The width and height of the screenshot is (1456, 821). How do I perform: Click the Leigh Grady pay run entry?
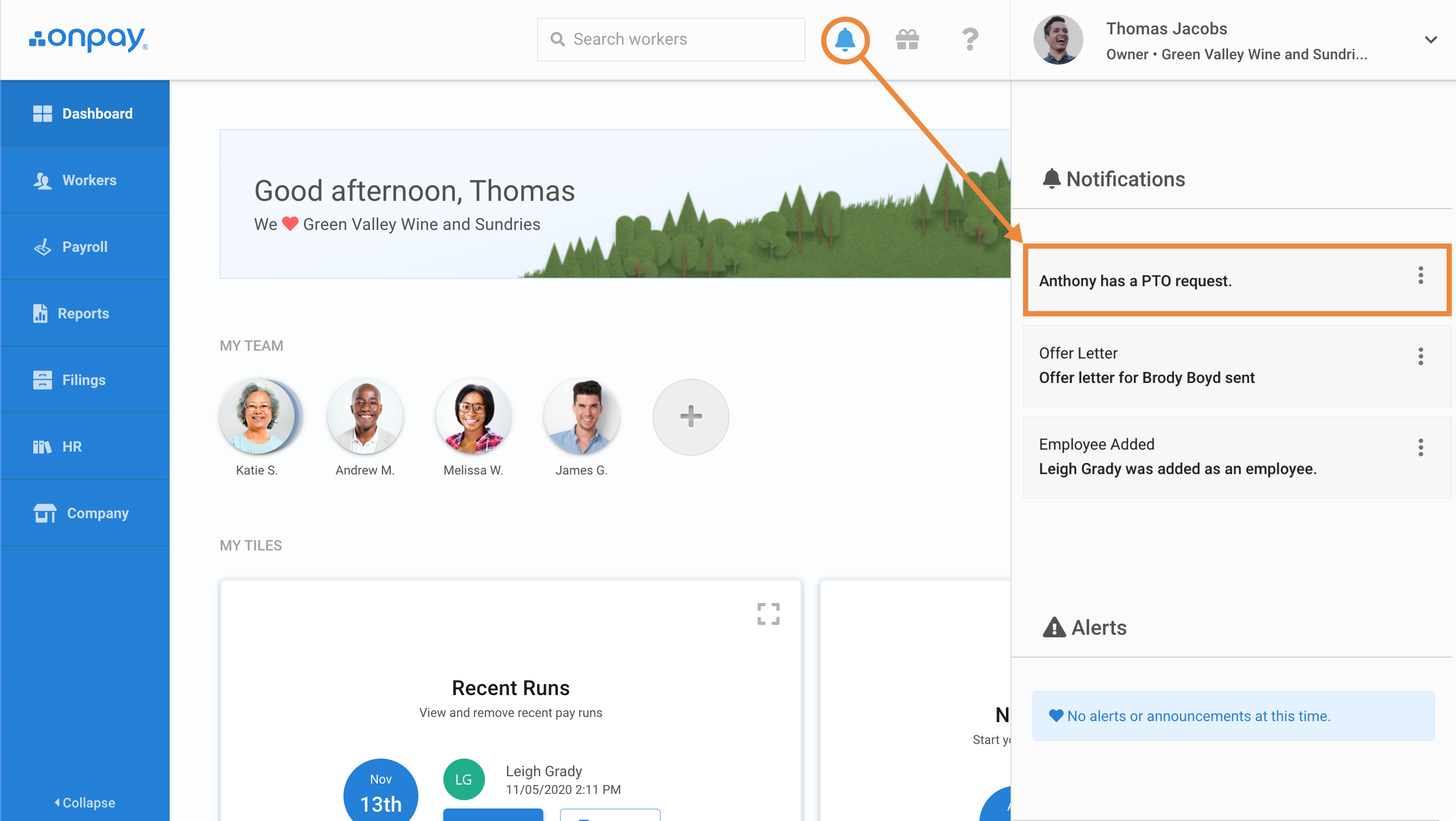pyautogui.click(x=563, y=780)
